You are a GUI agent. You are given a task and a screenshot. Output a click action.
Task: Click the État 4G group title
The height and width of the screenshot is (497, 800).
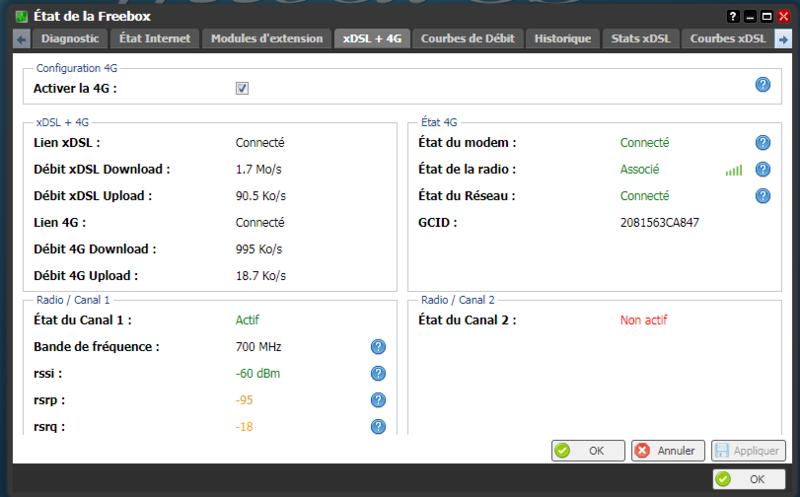(x=439, y=122)
